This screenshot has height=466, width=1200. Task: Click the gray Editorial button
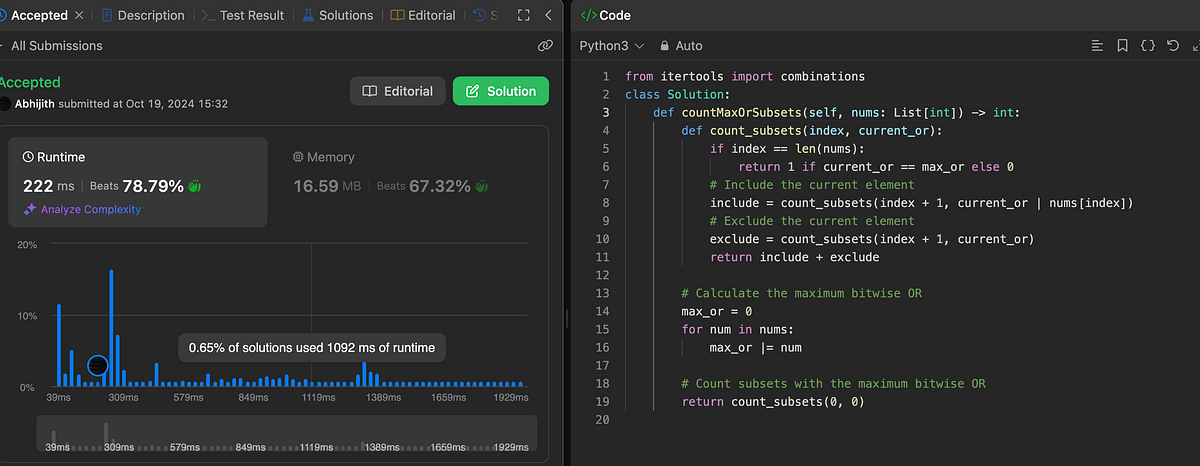397,91
